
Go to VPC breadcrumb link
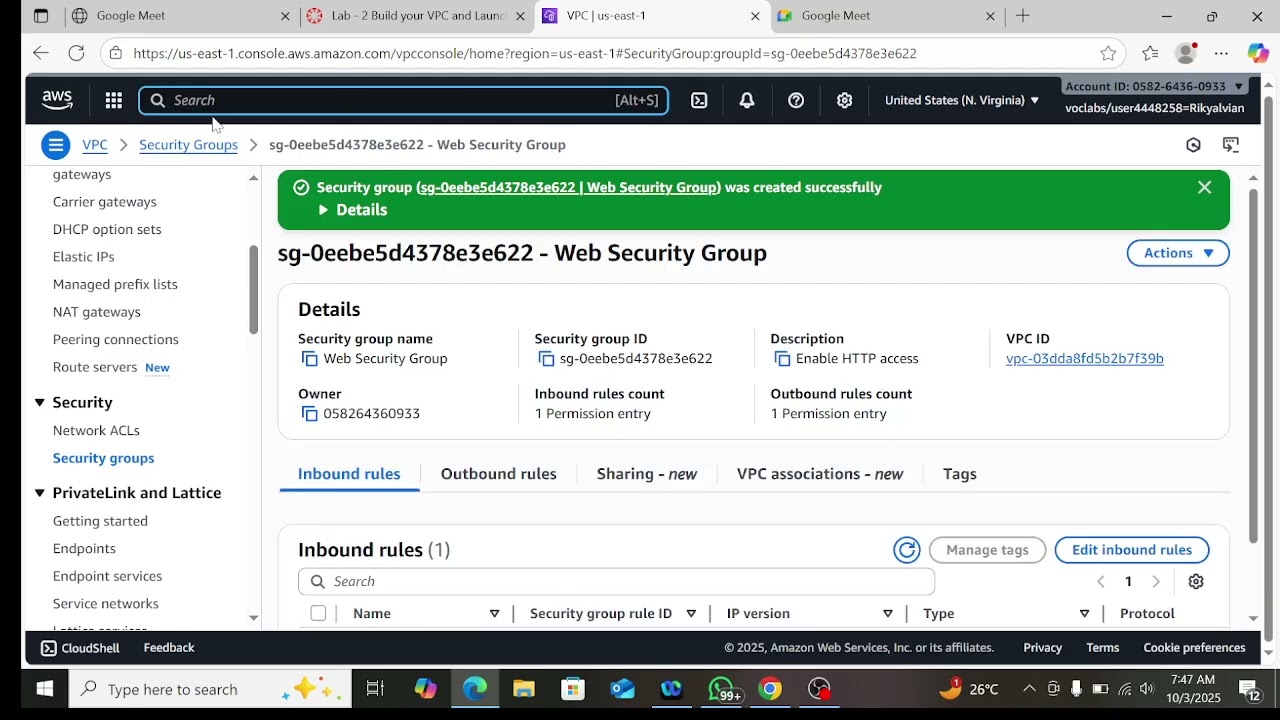95,145
